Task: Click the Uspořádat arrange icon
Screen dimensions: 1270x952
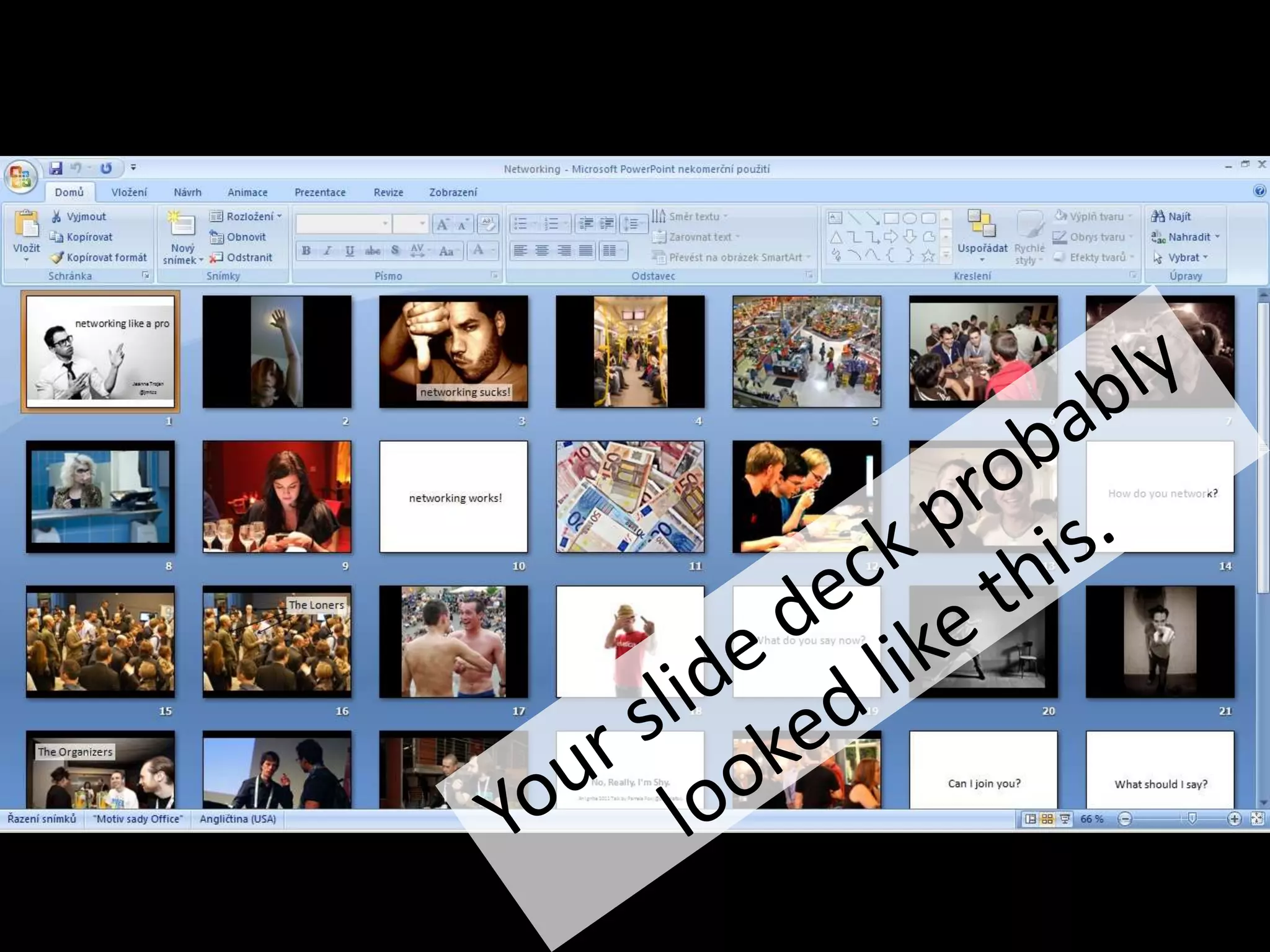Action: click(982, 223)
